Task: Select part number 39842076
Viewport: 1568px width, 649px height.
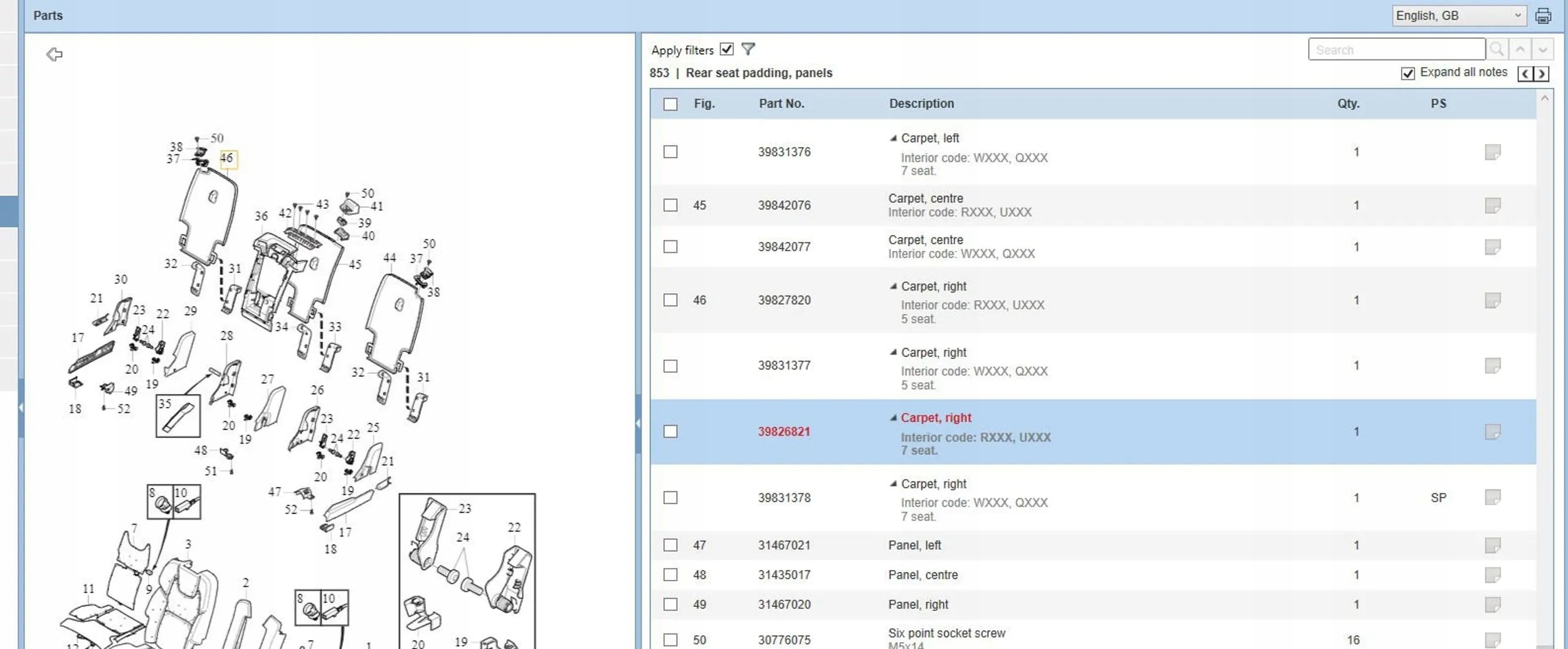Action: [x=784, y=205]
